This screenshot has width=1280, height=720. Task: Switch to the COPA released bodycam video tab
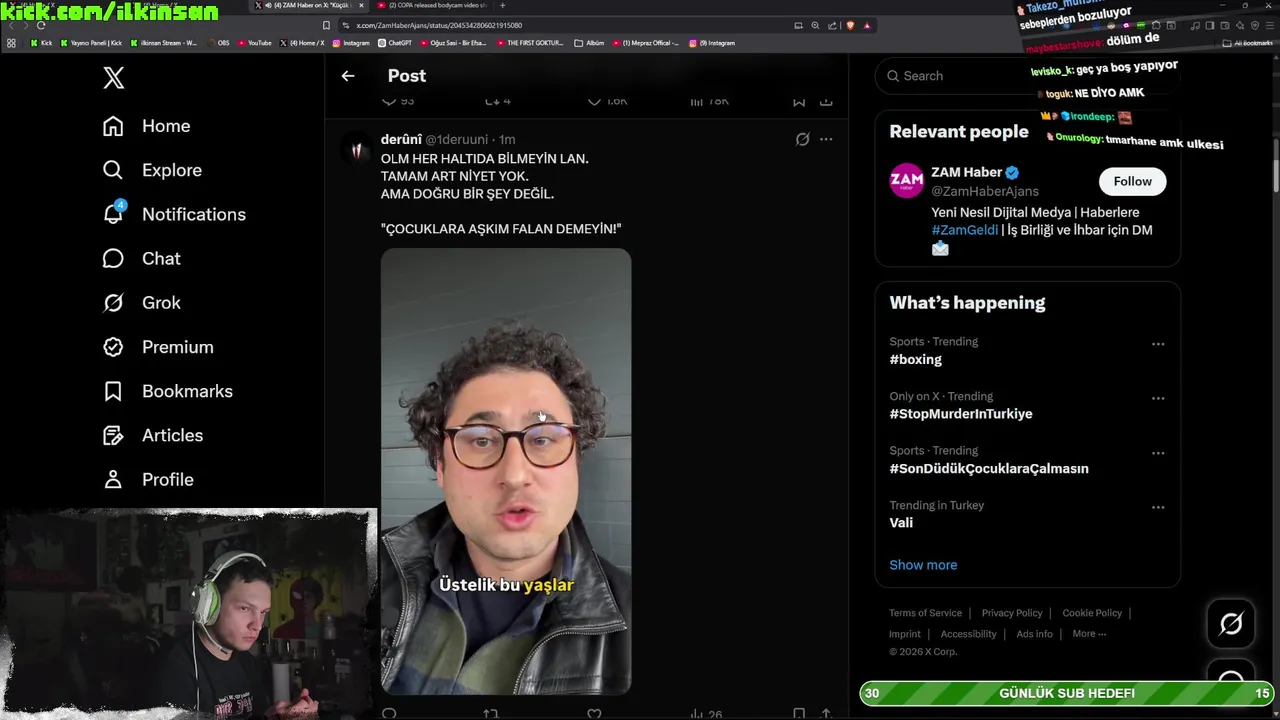434,6
